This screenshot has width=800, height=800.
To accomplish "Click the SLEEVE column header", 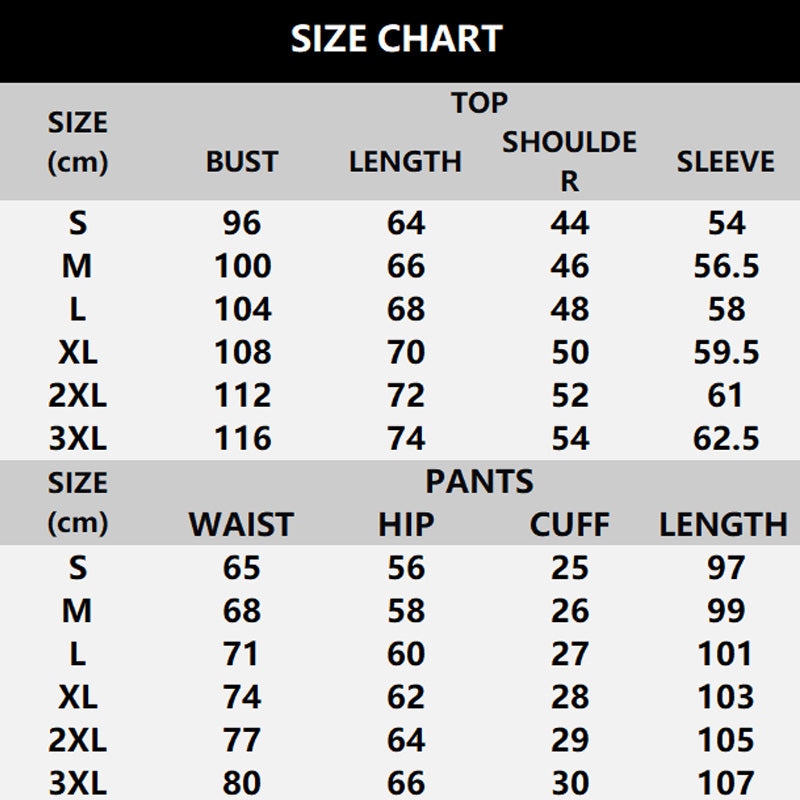I will click(x=725, y=162).
